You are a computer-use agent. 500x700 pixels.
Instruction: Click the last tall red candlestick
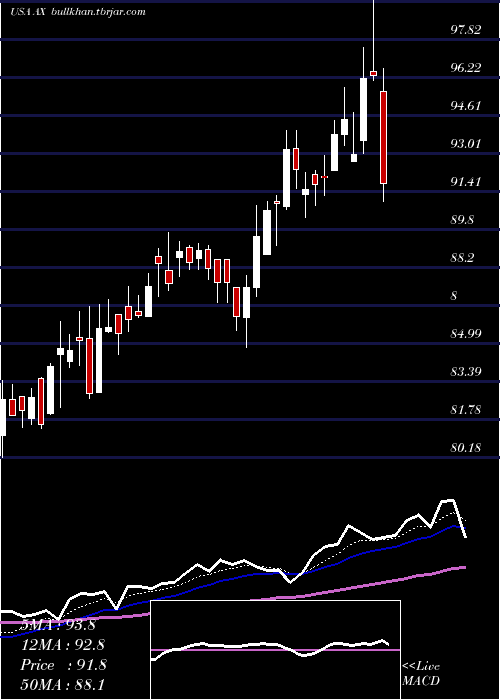pyautogui.click(x=383, y=137)
